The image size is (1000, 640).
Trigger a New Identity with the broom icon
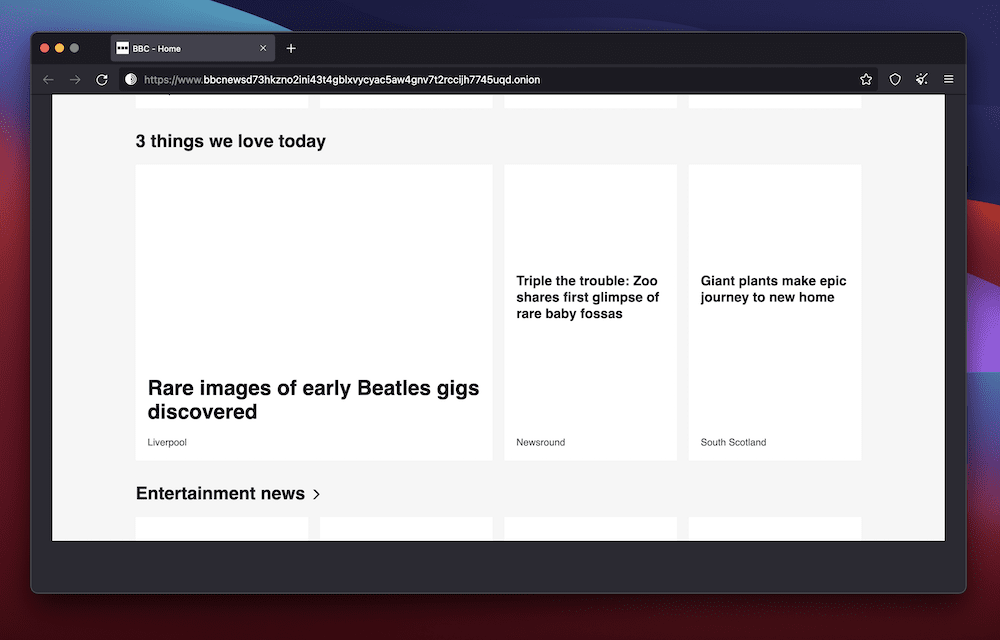coord(921,80)
